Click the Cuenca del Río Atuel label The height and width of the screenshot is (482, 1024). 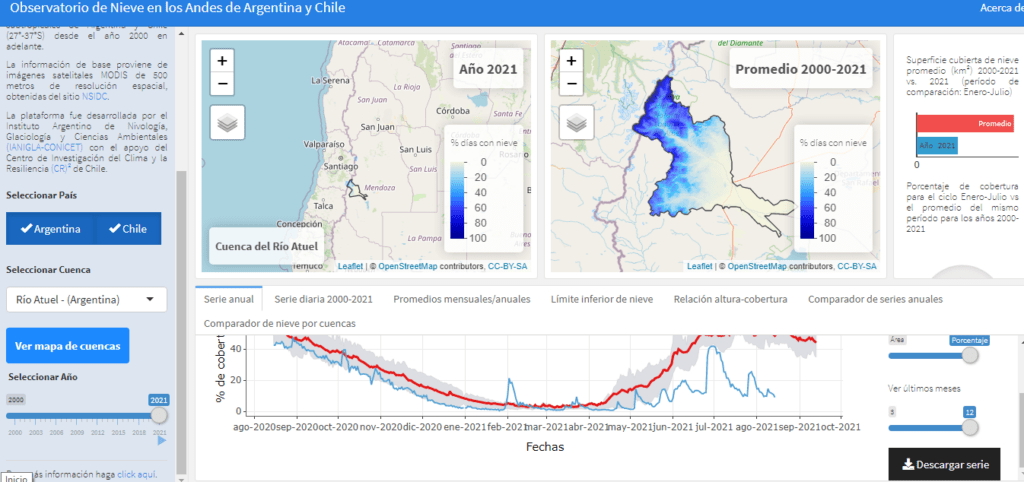266,246
